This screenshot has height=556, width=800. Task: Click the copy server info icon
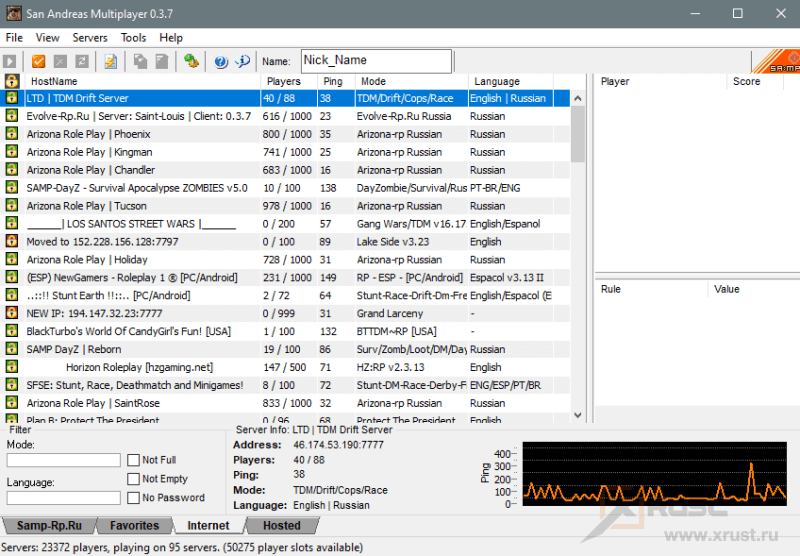(139, 62)
